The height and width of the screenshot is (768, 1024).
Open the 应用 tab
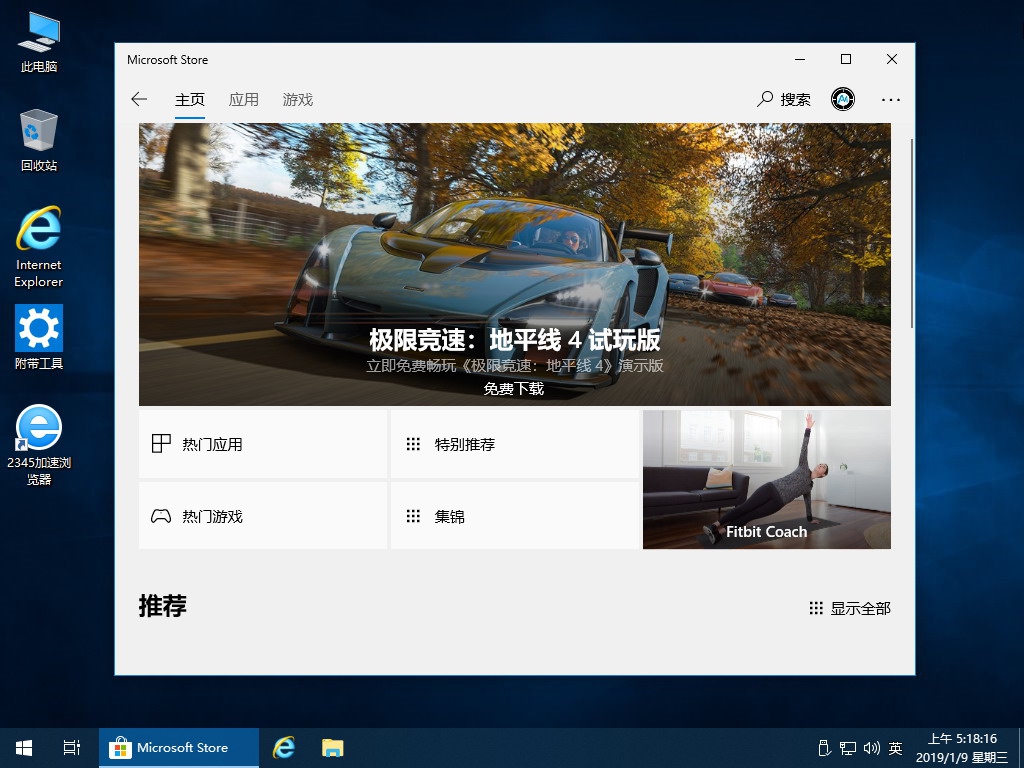[244, 99]
